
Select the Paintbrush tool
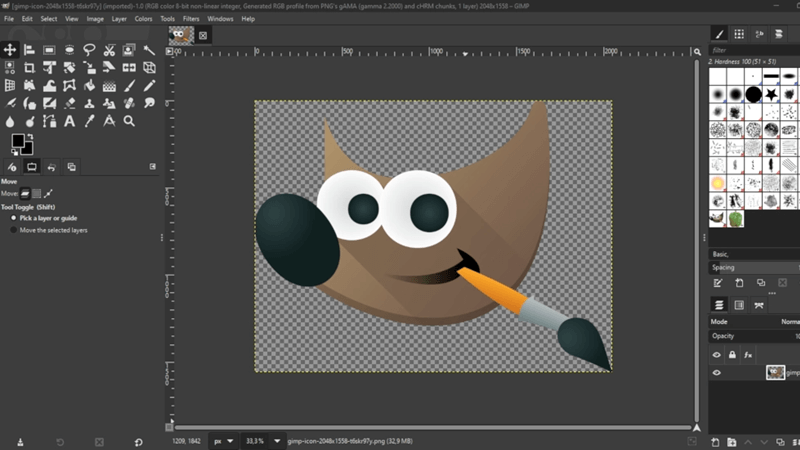(129, 85)
